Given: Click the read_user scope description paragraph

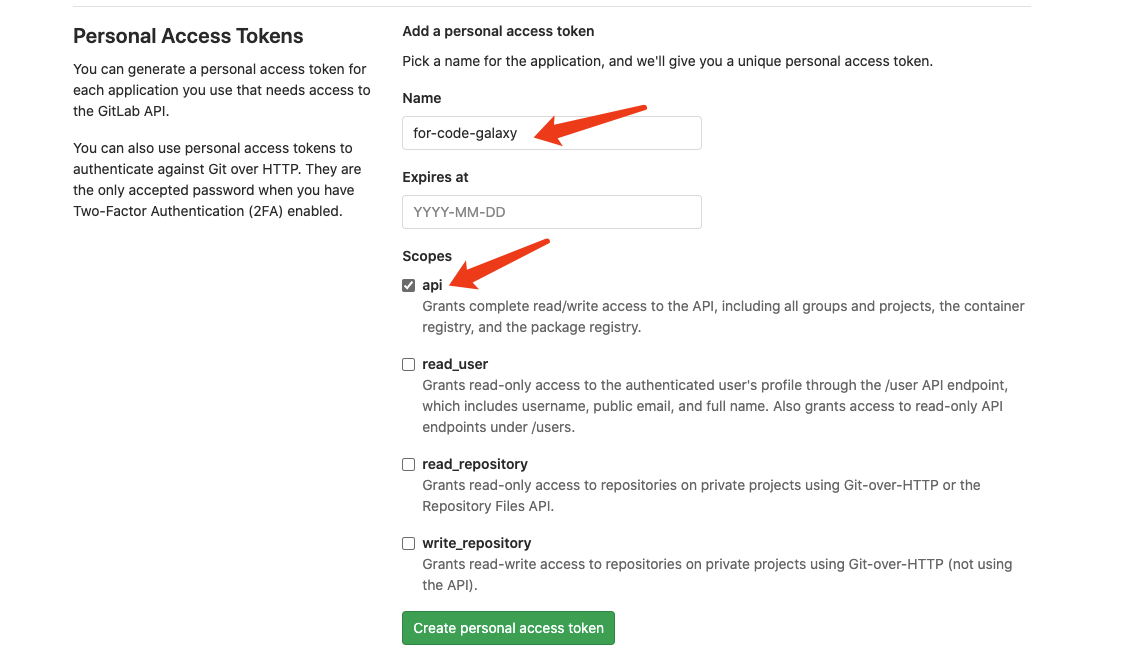Looking at the screenshot, I should (712, 406).
